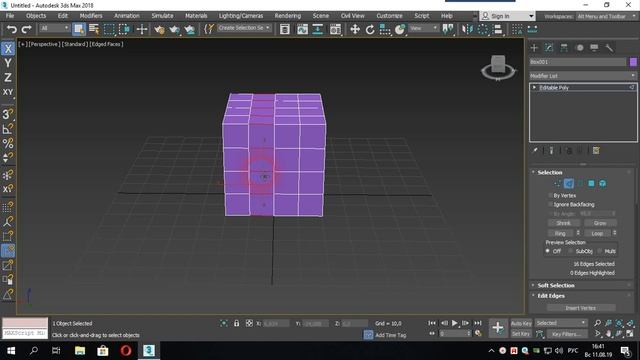The width and height of the screenshot is (640, 360).
Task: Open the Motion command panel
Action: [x=579, y=48]
